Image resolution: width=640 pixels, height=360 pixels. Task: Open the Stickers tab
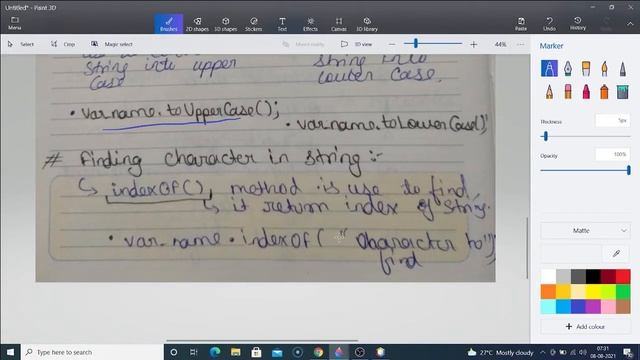click(253, 24)
